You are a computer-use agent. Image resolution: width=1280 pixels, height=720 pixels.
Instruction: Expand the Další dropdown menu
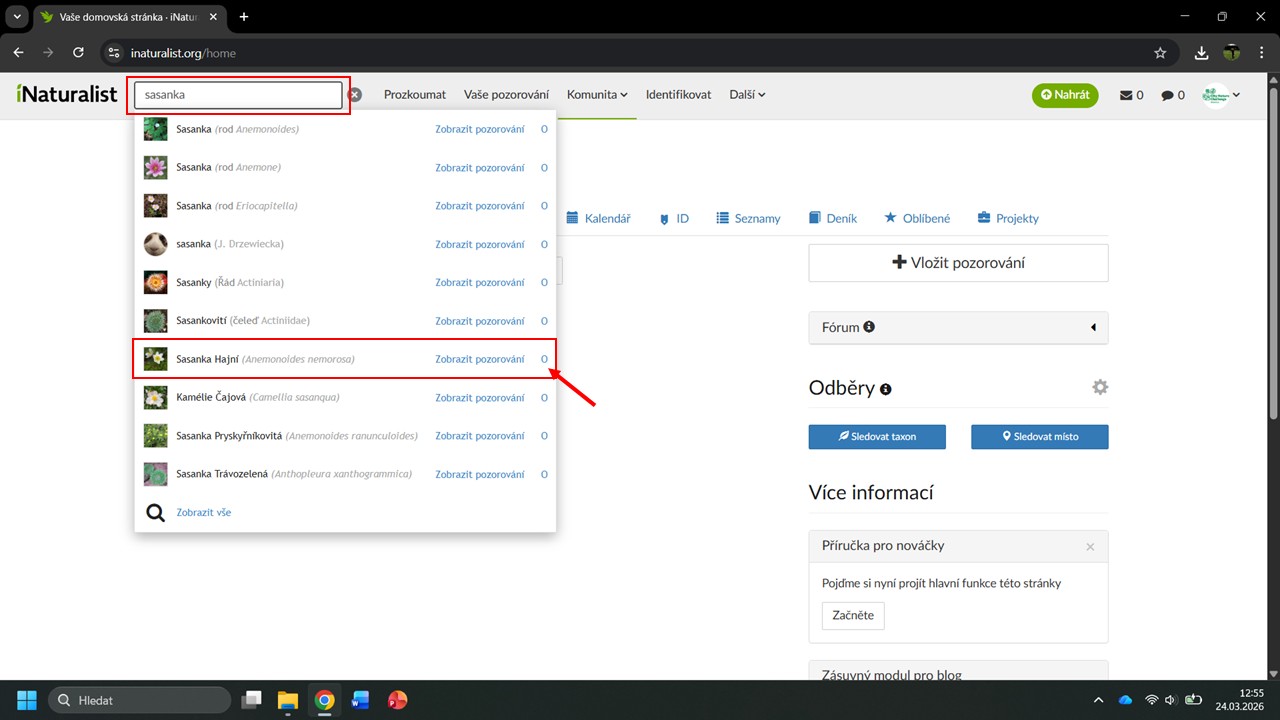pyautogui.click(x=747, y=95)
